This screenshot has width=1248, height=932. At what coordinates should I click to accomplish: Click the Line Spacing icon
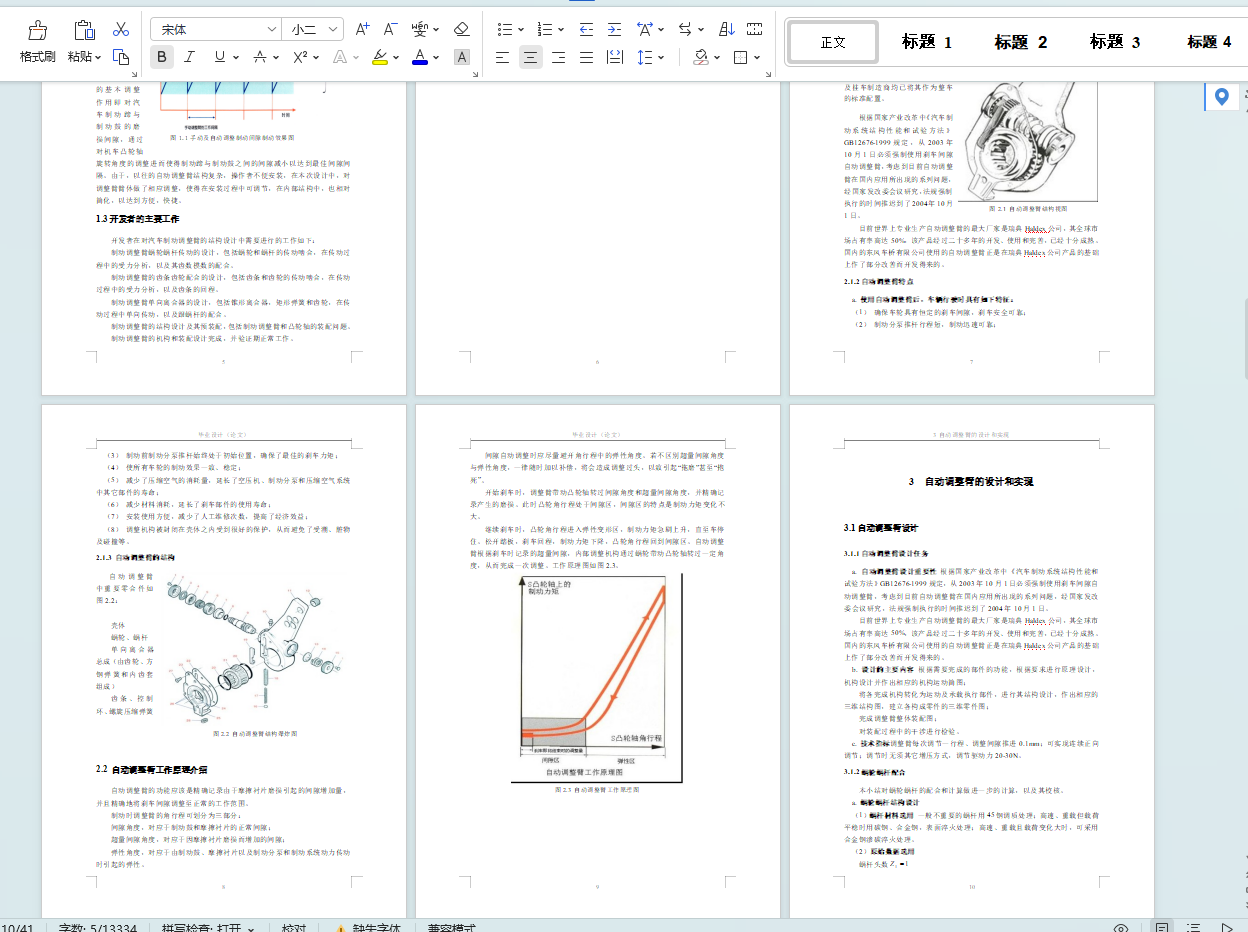coord(645,57)
